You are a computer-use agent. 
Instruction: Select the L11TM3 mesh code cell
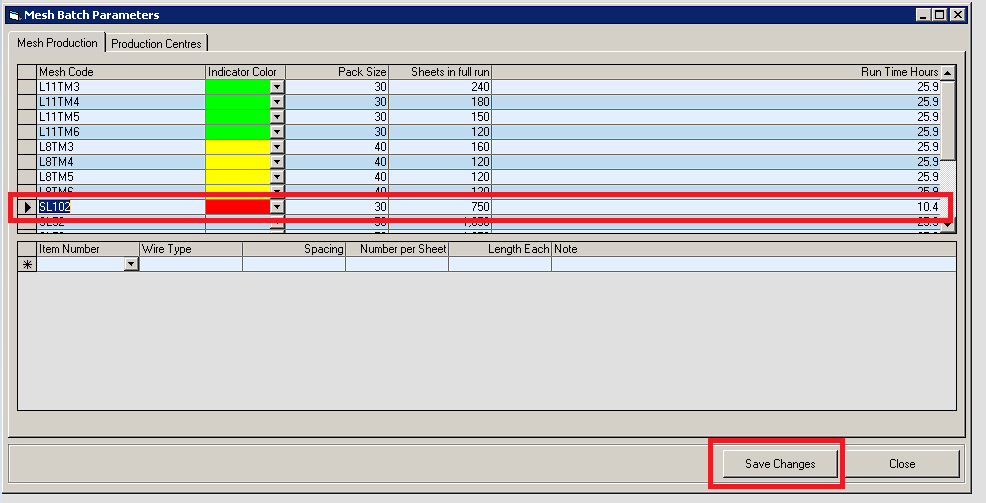pyautogui.click(x=121, y=87)
